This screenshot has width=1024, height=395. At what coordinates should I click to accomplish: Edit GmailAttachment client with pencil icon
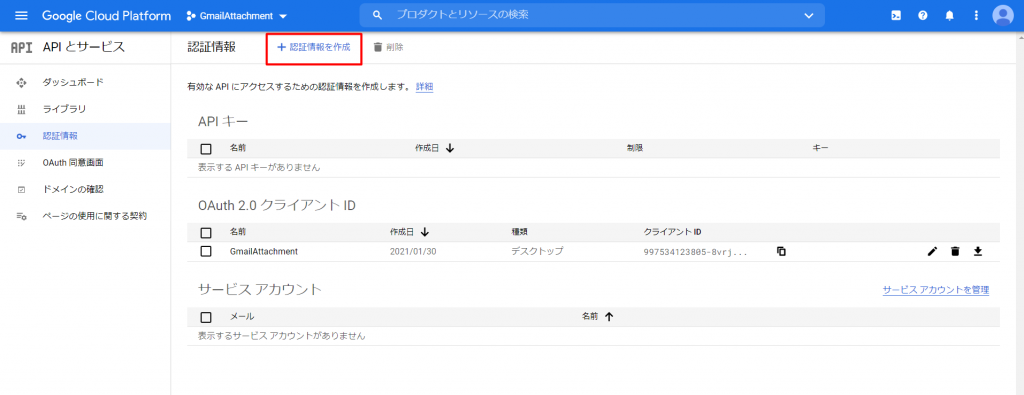pos(932,251)
